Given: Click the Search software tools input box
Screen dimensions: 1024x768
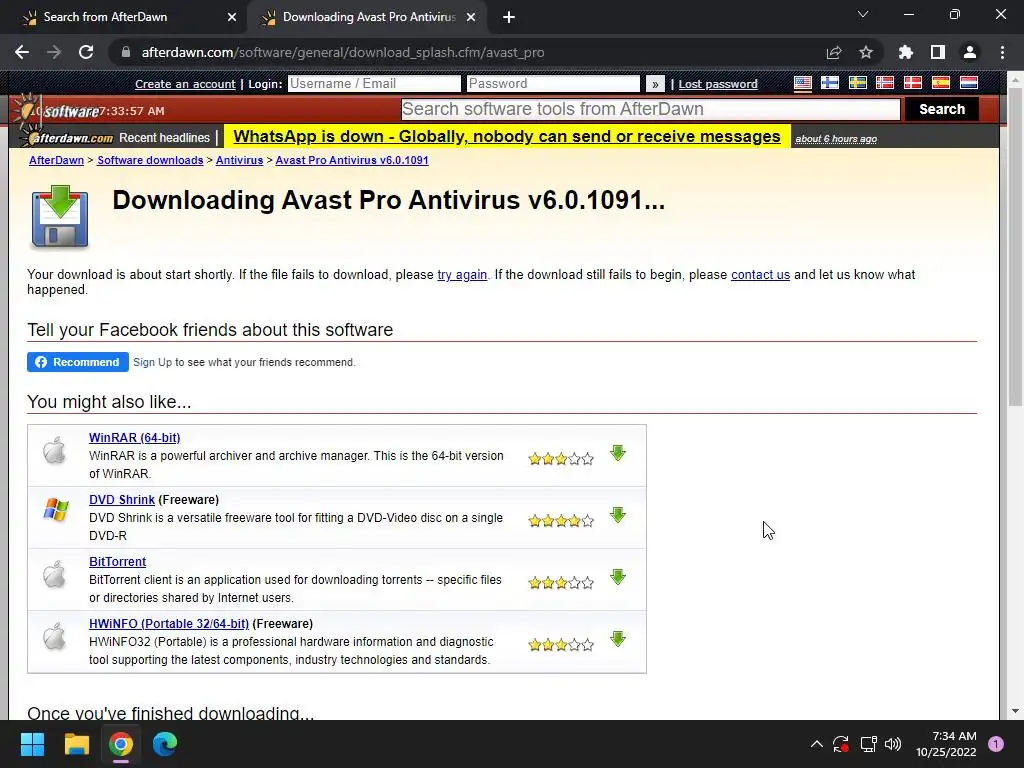Looking at the screenshot, I should [650, 109].
